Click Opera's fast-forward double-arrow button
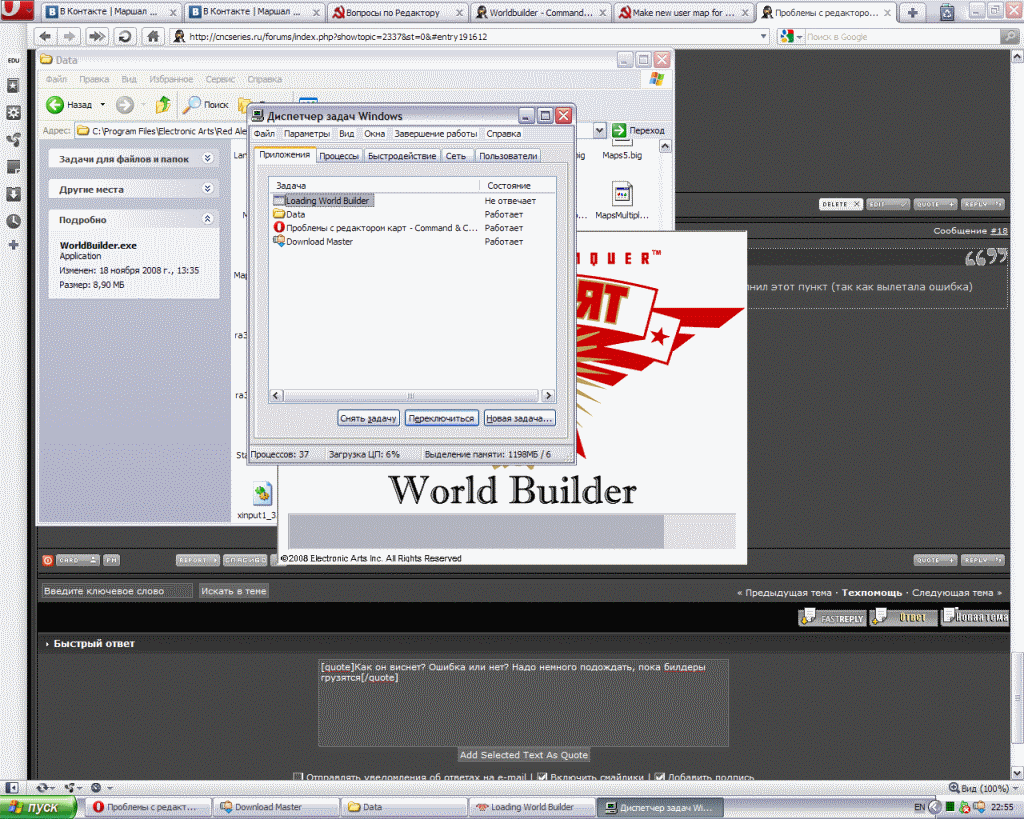1024x819 pixels. [x=97, y=37]
